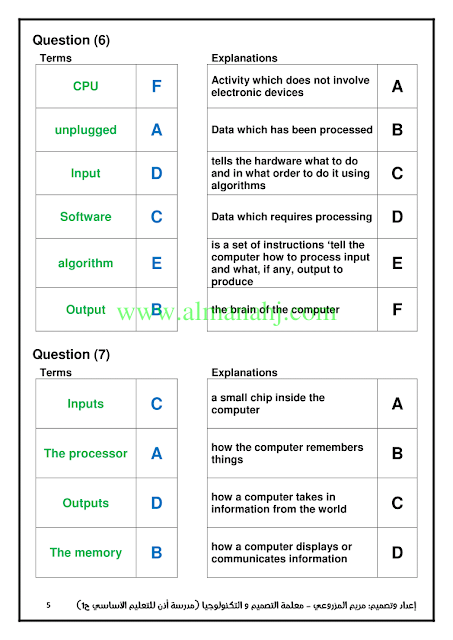
Task: Click 'The memory' term cell
Action: pos(86,552)
